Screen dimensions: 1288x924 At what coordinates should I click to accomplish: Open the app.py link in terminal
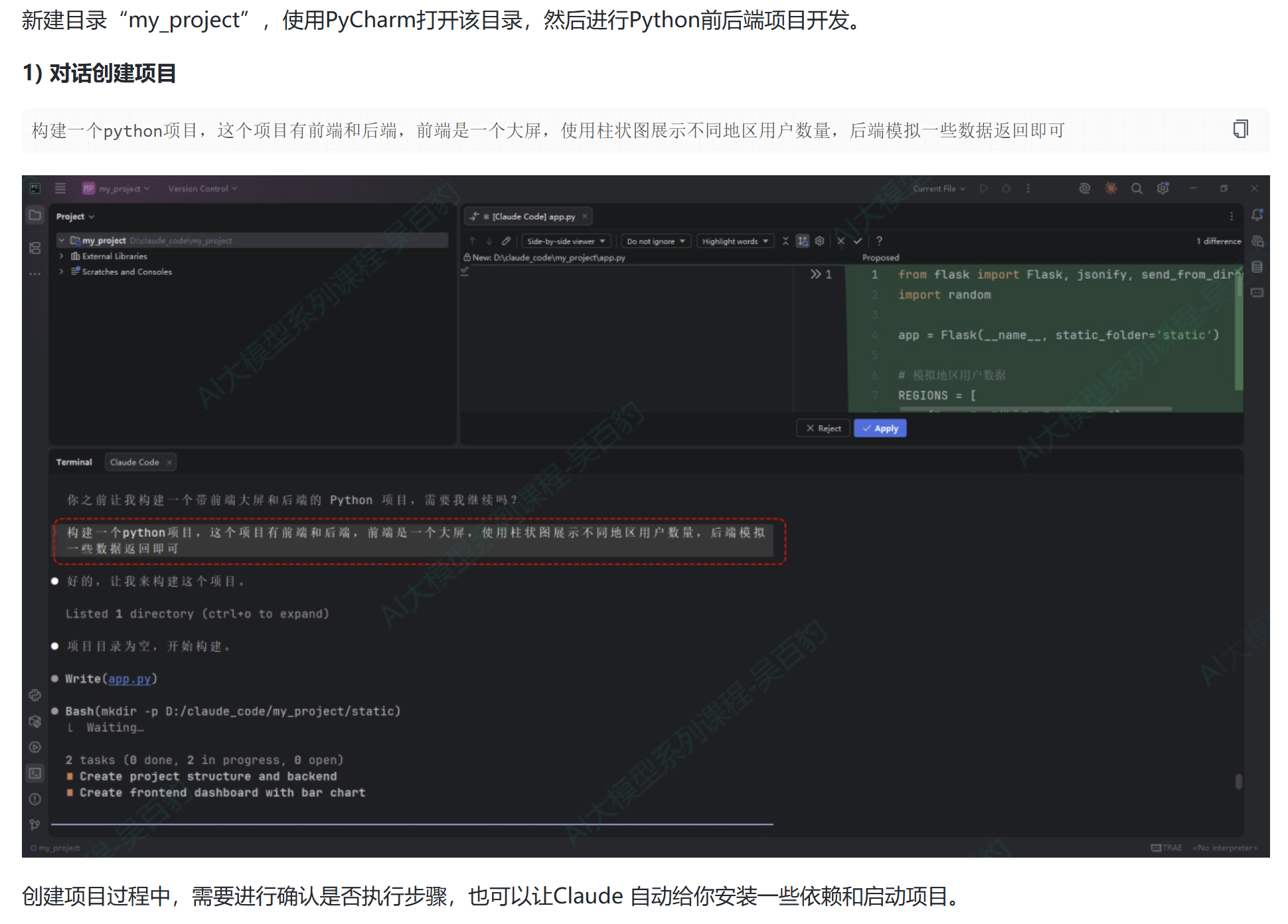pos(129,678)
